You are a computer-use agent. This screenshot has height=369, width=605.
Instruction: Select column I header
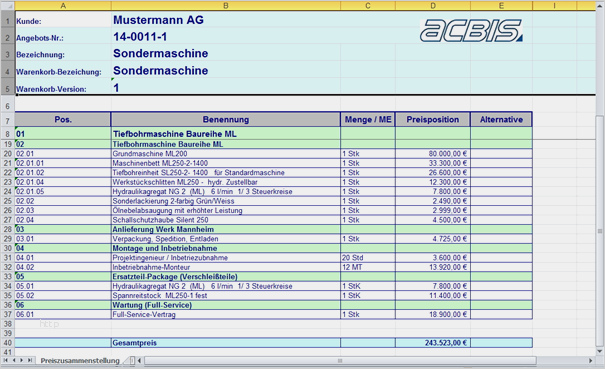(x=554, y=5)
